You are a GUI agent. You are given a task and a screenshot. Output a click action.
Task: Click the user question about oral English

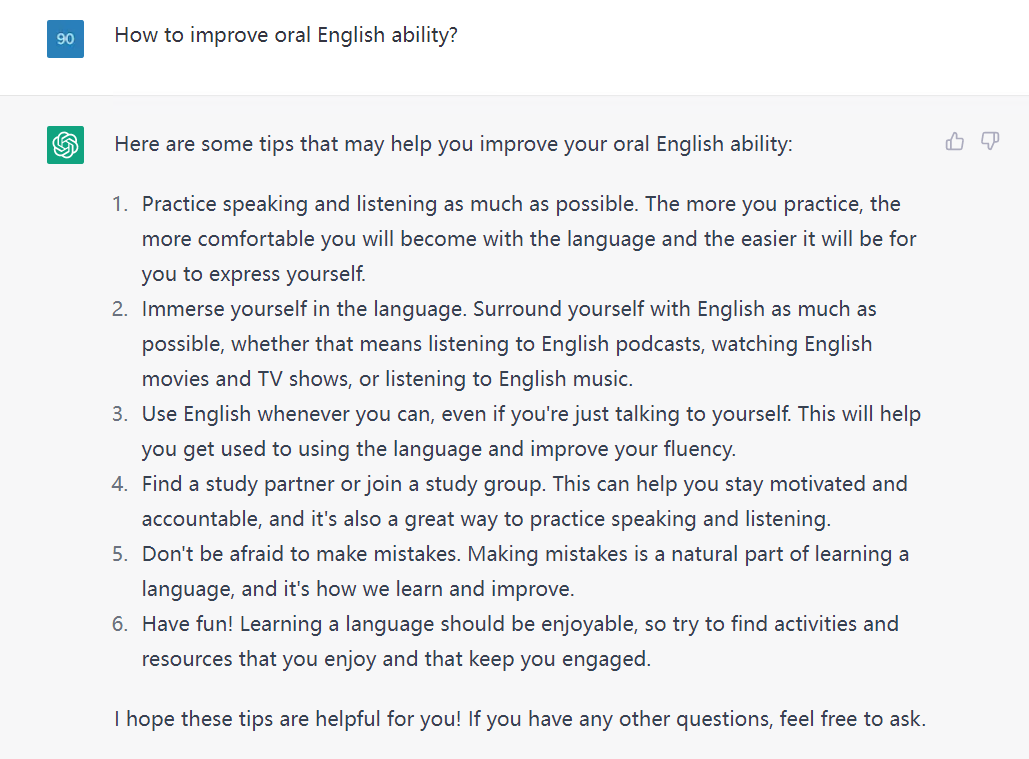click(286, 35)
